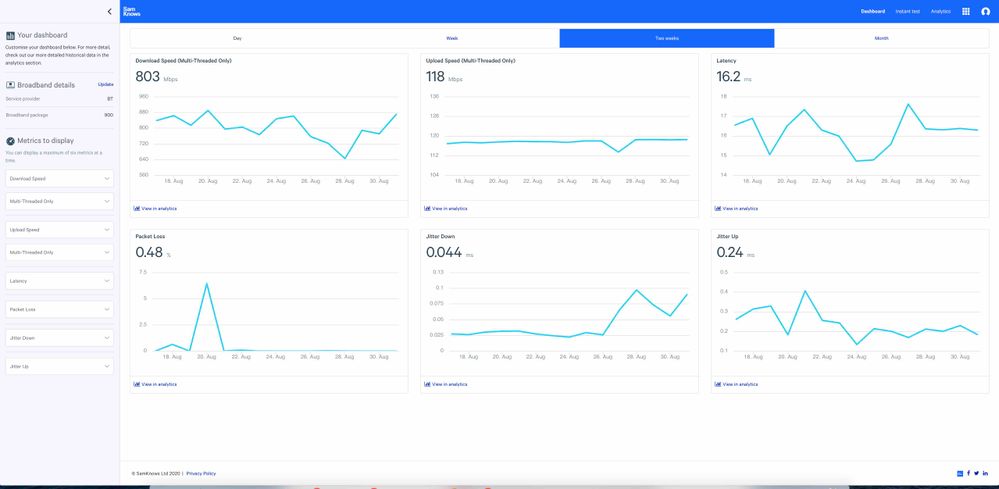
Task: Select the Month time range tab
Action: [881, 38]
